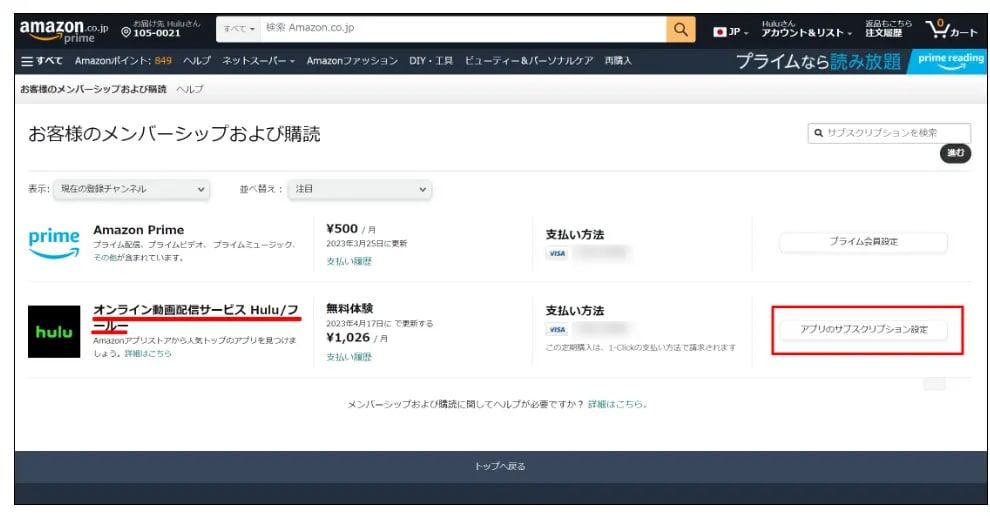Image resolution: width=990 pixels, height=516 pixels.
Task: Select Amazonファッション in navigation bar
Action: click(x=352, y=61)
